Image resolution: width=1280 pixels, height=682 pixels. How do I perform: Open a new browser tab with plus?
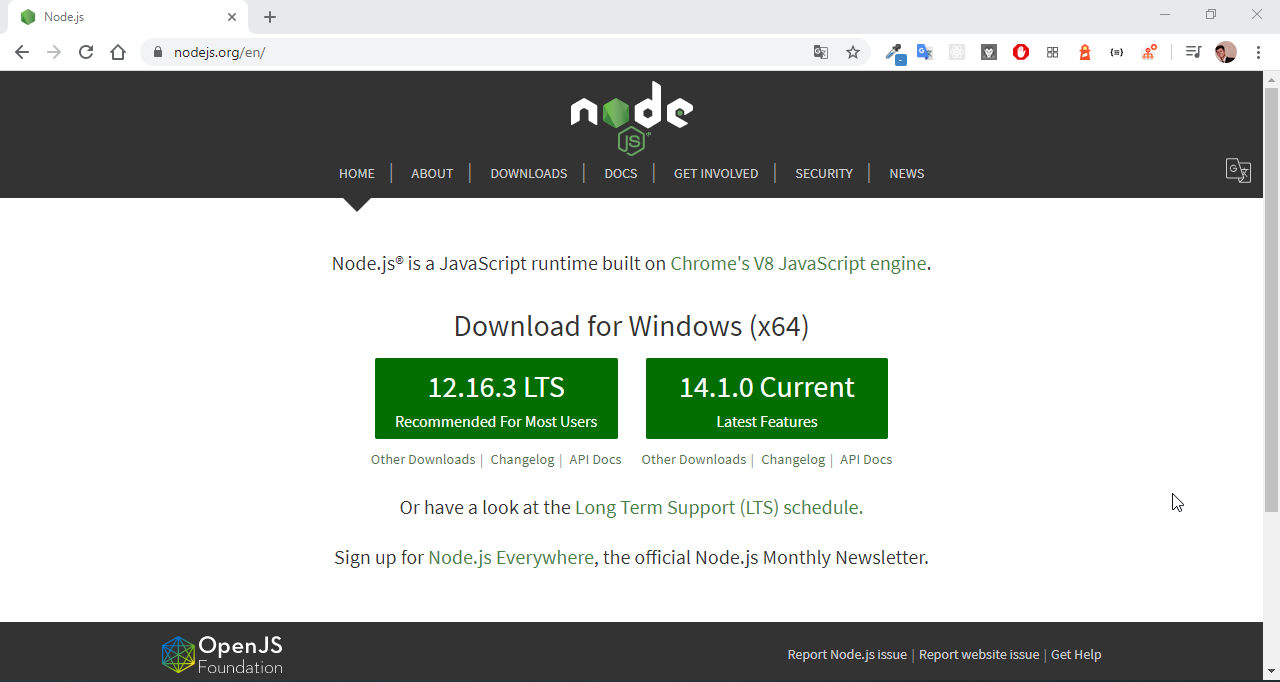click(x=270, y=17)
